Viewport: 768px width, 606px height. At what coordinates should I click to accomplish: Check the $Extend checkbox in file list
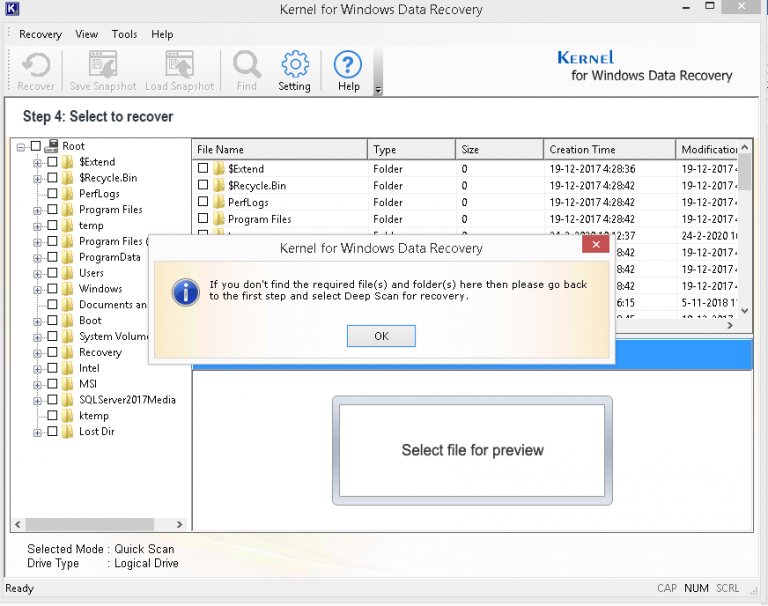point(203,168)
